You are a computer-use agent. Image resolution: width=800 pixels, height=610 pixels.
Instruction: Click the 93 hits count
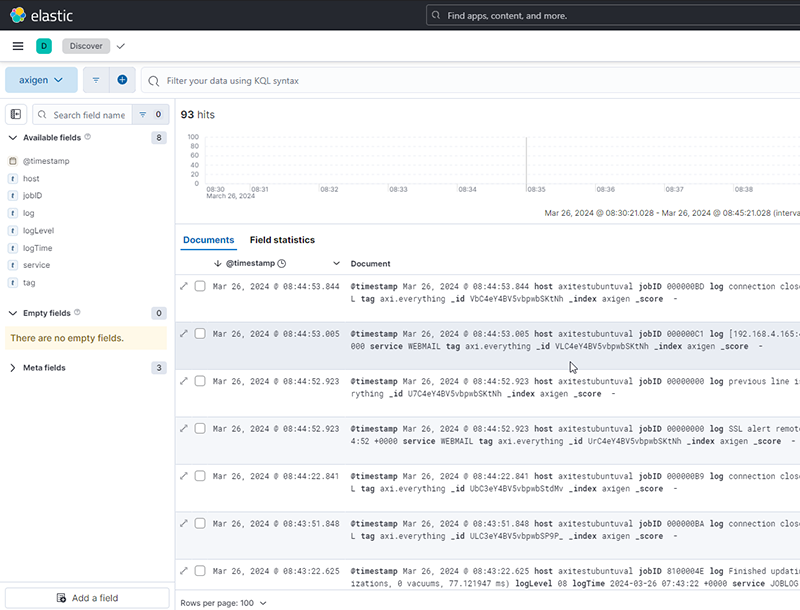[x=197, y=115]
